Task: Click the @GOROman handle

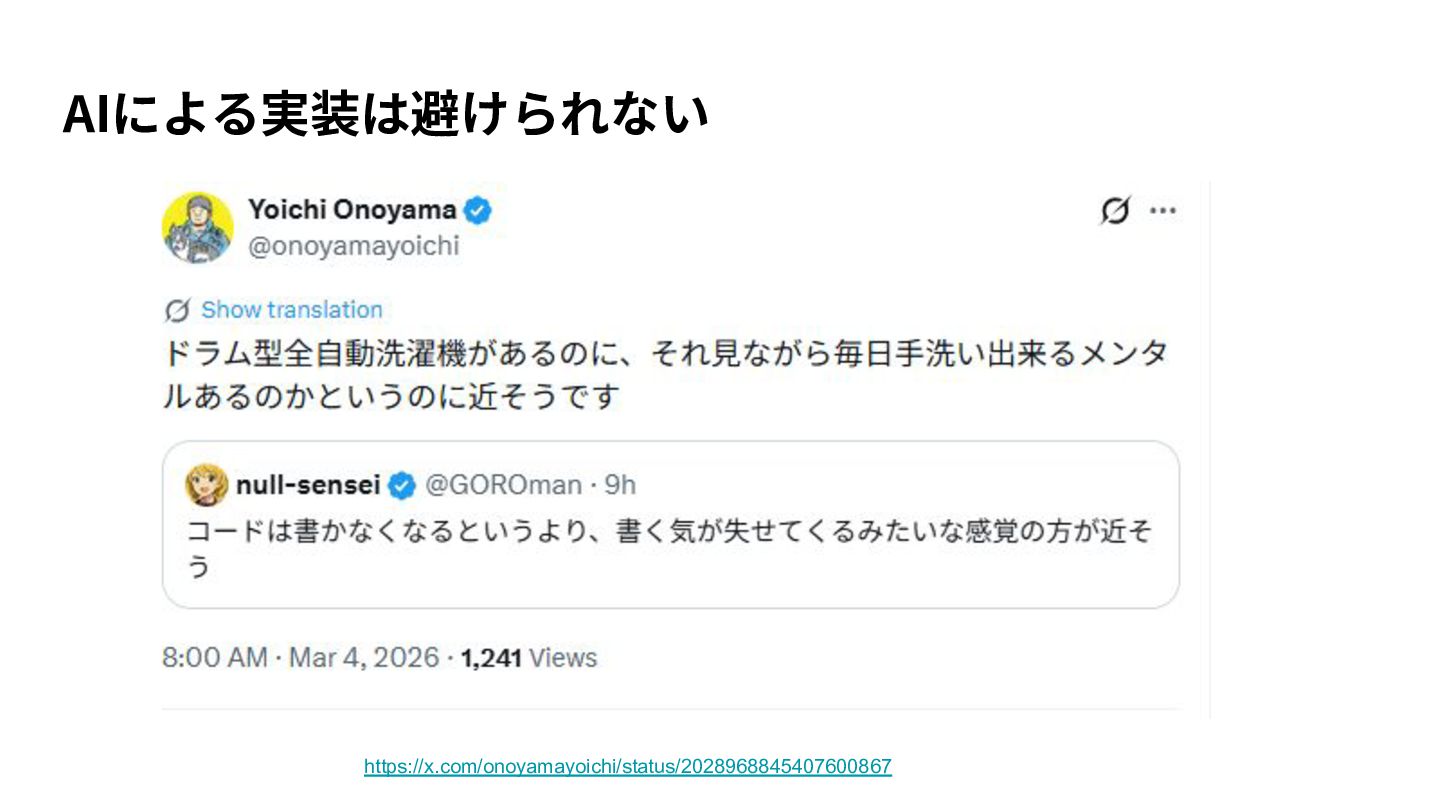Action: tap(503, 486)
